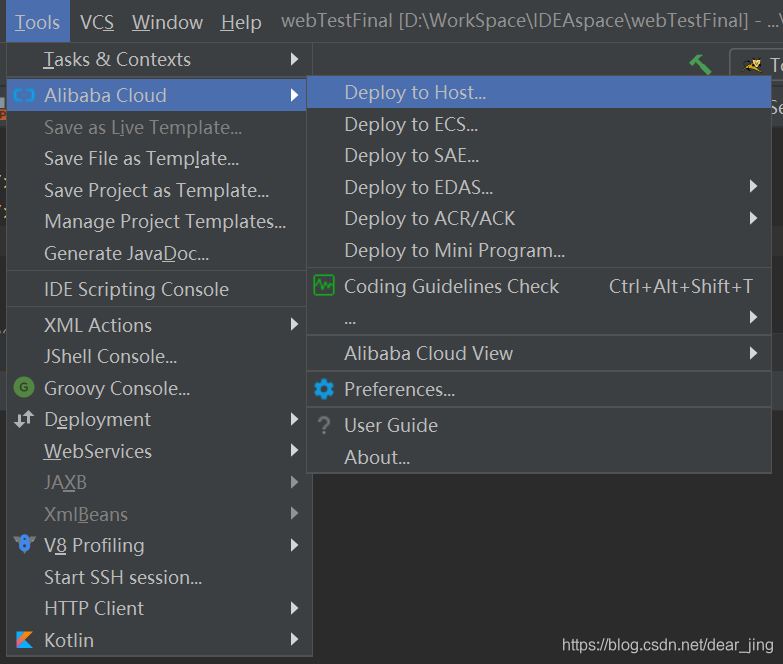
Task: Click the Kotlin logo icon
Action: pos(24,640)
